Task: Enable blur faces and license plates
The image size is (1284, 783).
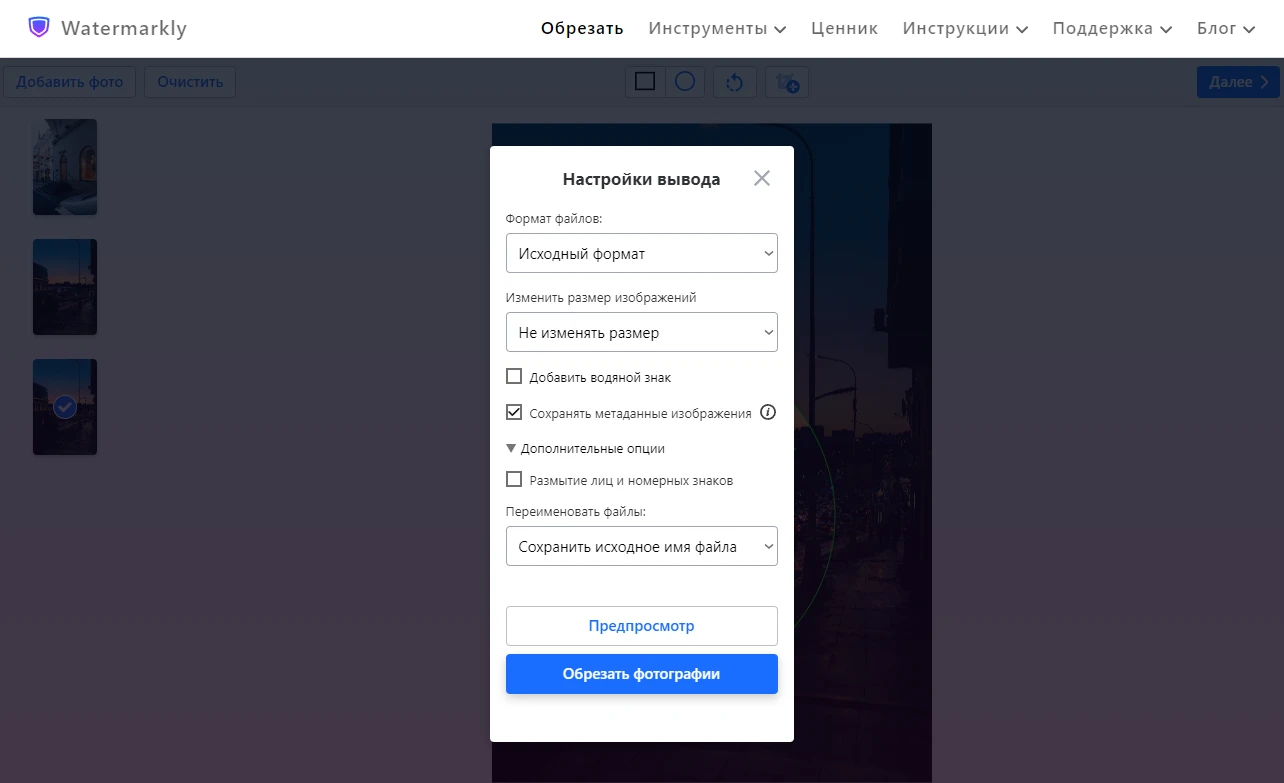Action: pyautogui.click(x=514, y=480)
